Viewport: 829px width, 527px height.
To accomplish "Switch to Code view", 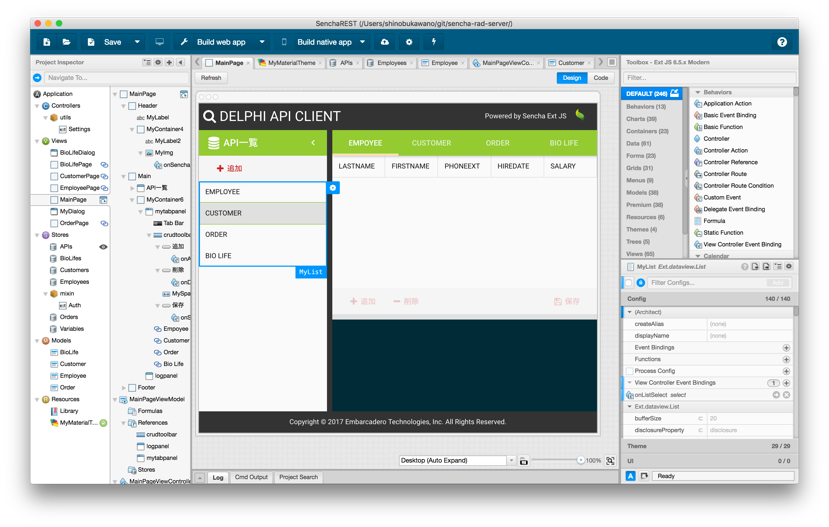I will coord(601,78).
